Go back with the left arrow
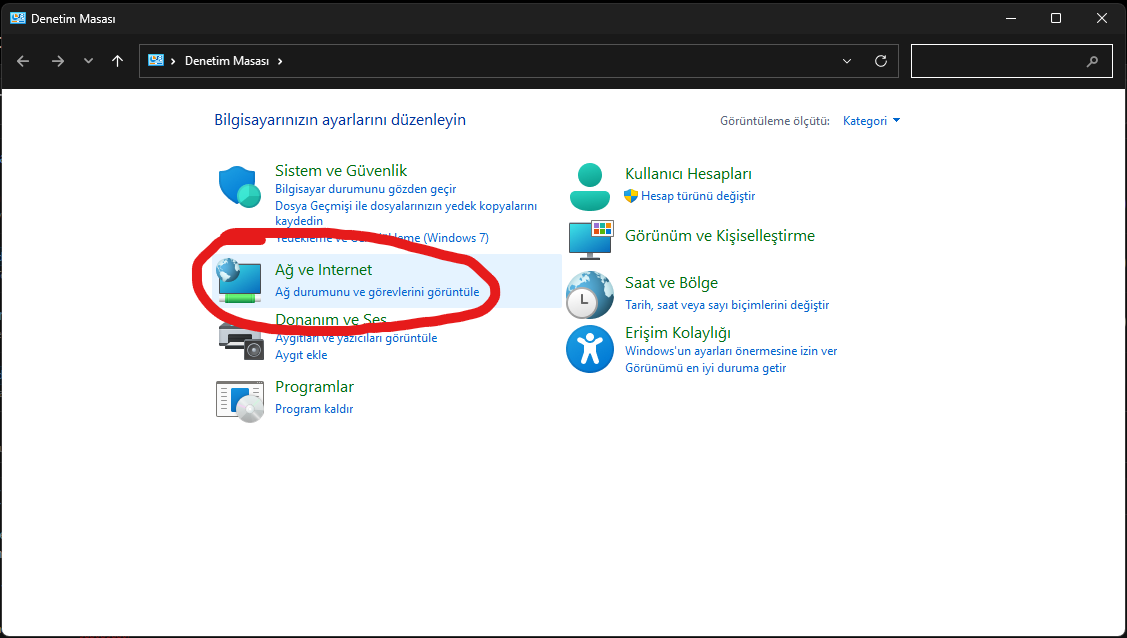Screen dimensions: 1127x638 [23, 61]
